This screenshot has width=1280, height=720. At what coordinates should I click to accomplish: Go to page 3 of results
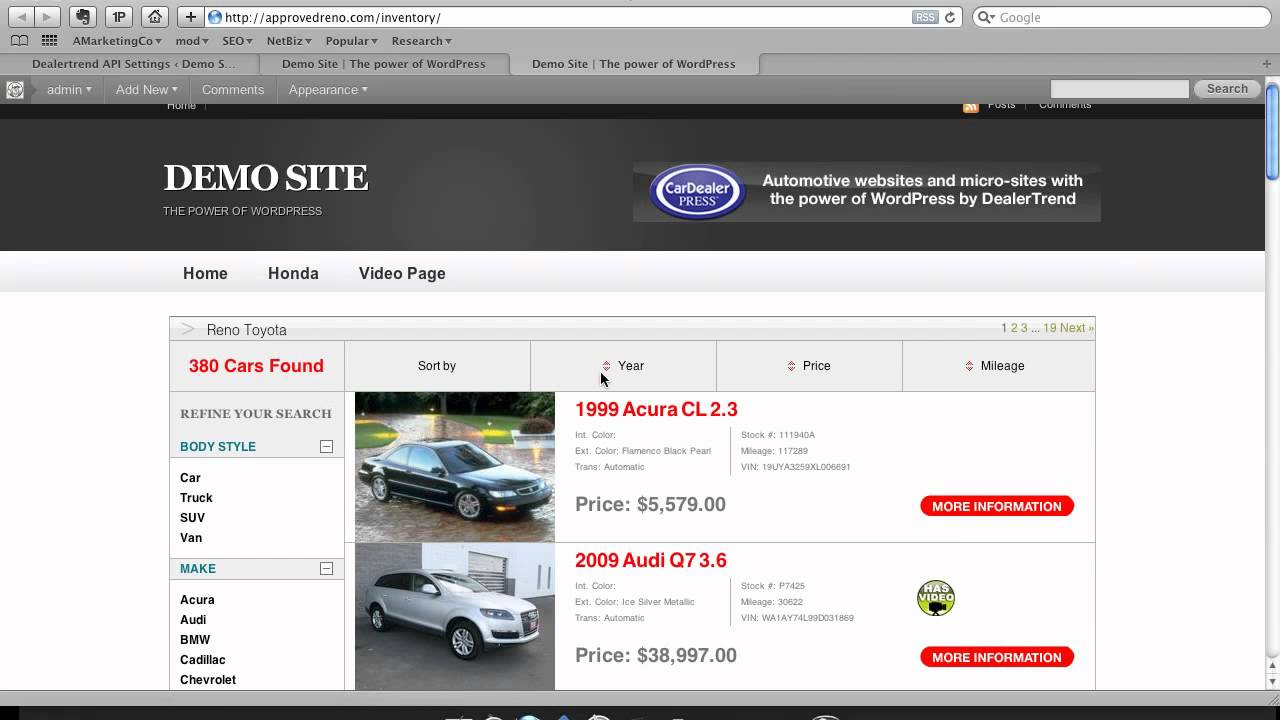click(1024, 328)
